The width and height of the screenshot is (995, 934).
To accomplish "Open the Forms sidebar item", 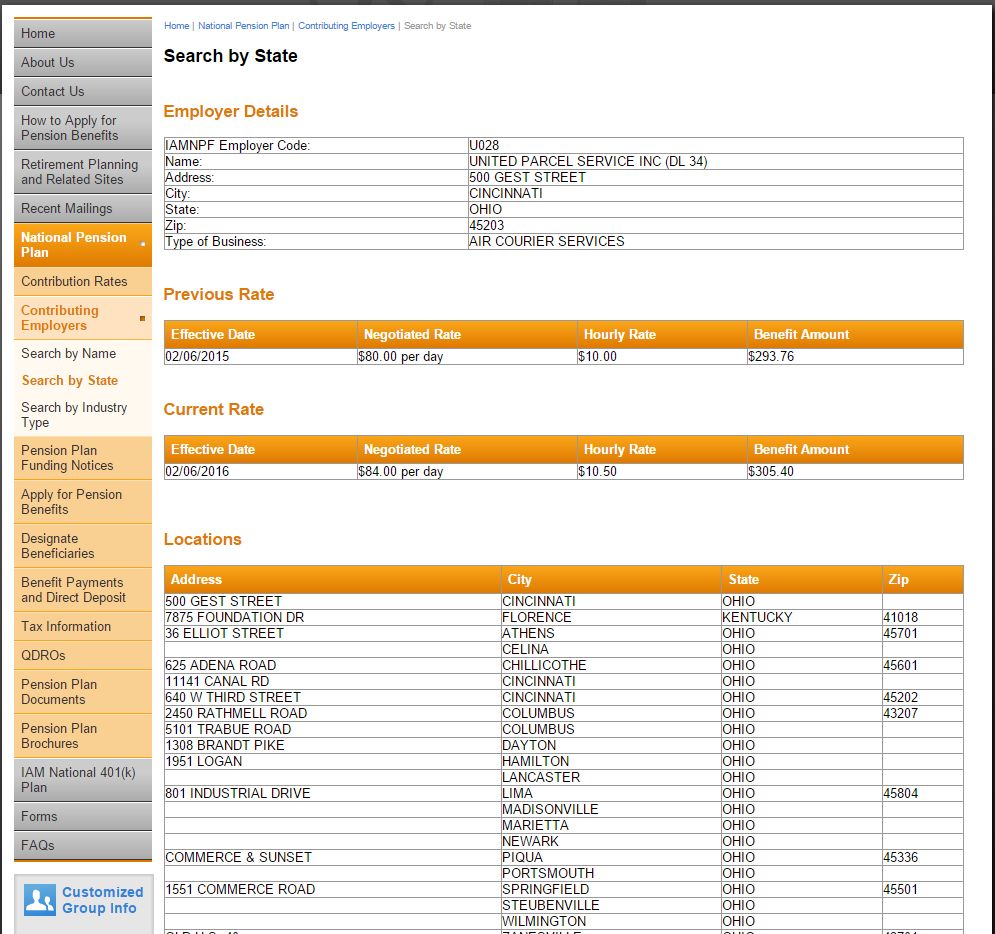I will coord(83,817).
